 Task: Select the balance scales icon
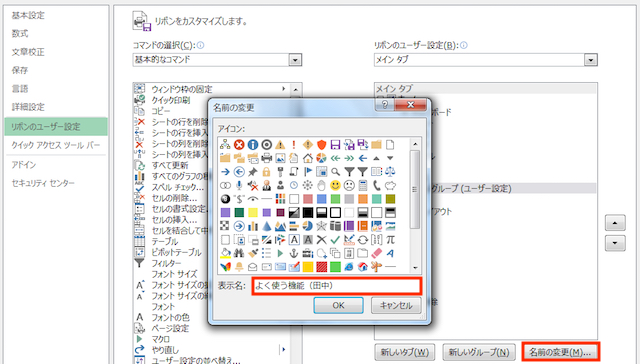click(x=390, y=172)
